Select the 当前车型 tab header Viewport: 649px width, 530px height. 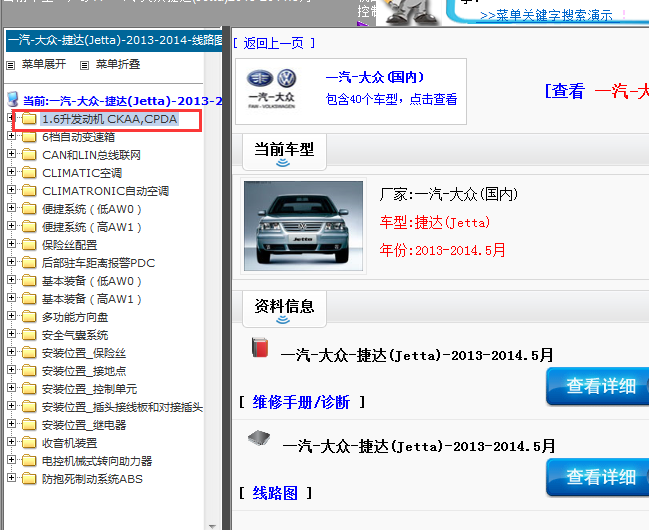pyautogui.click(x=284, y=152)
